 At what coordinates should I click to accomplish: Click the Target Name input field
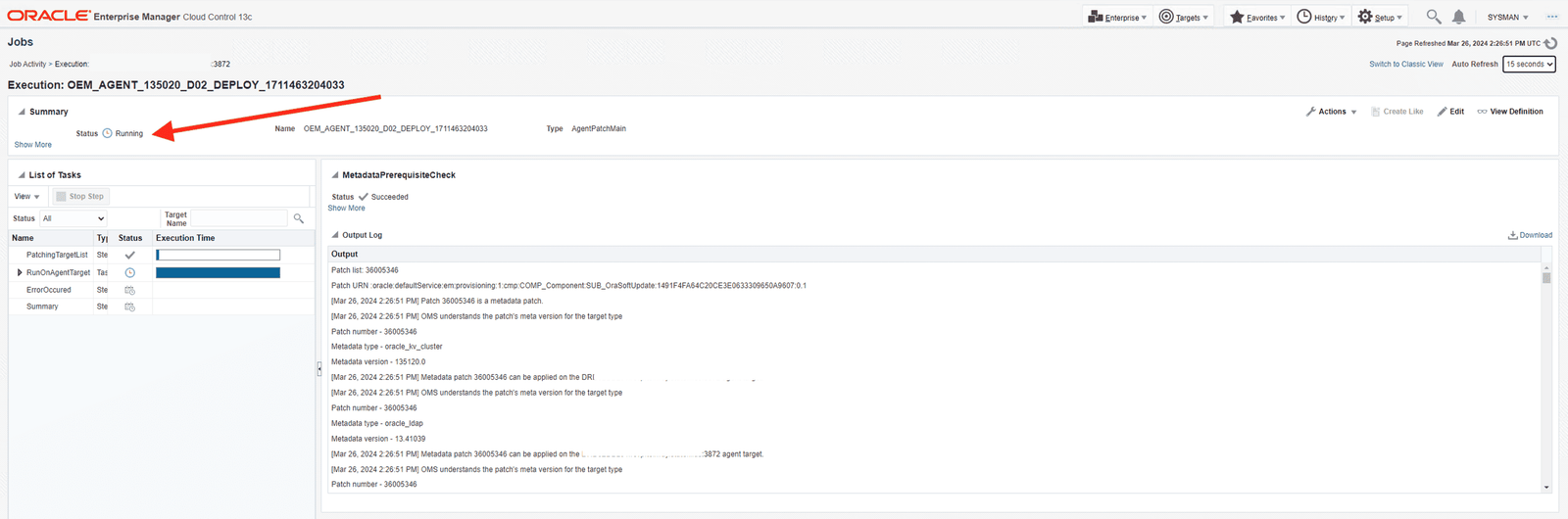(239, 218)
